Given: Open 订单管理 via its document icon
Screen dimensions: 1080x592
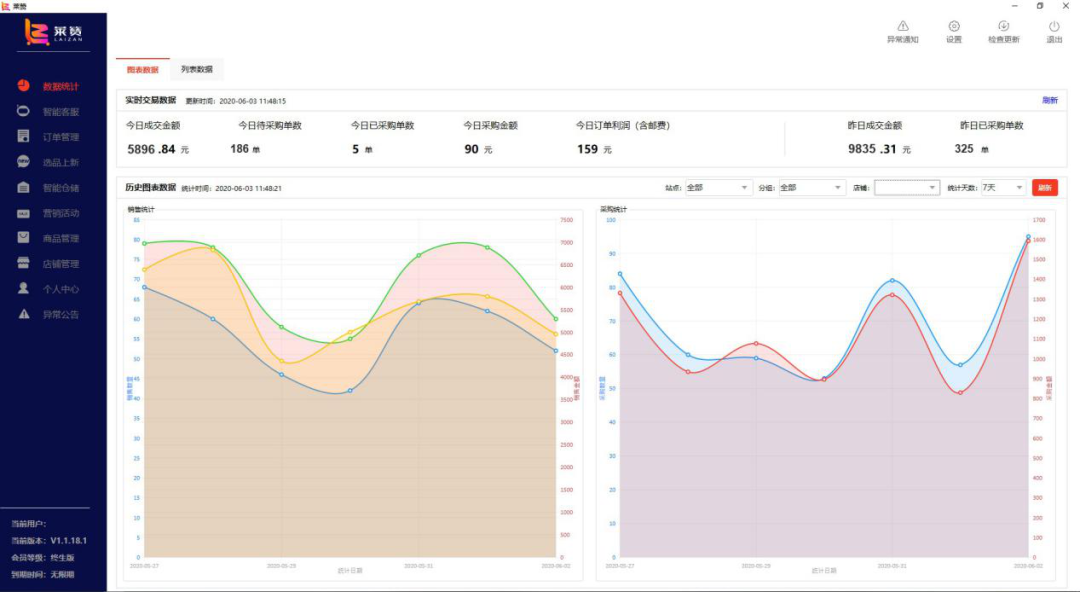Looking at the screenshot, I should (23, 136).
